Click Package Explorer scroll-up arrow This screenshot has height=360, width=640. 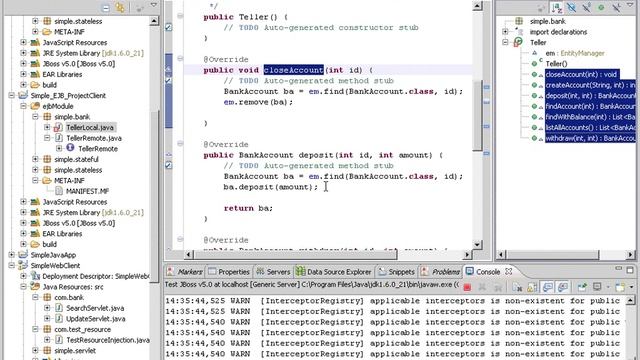(x=154, y=21)
